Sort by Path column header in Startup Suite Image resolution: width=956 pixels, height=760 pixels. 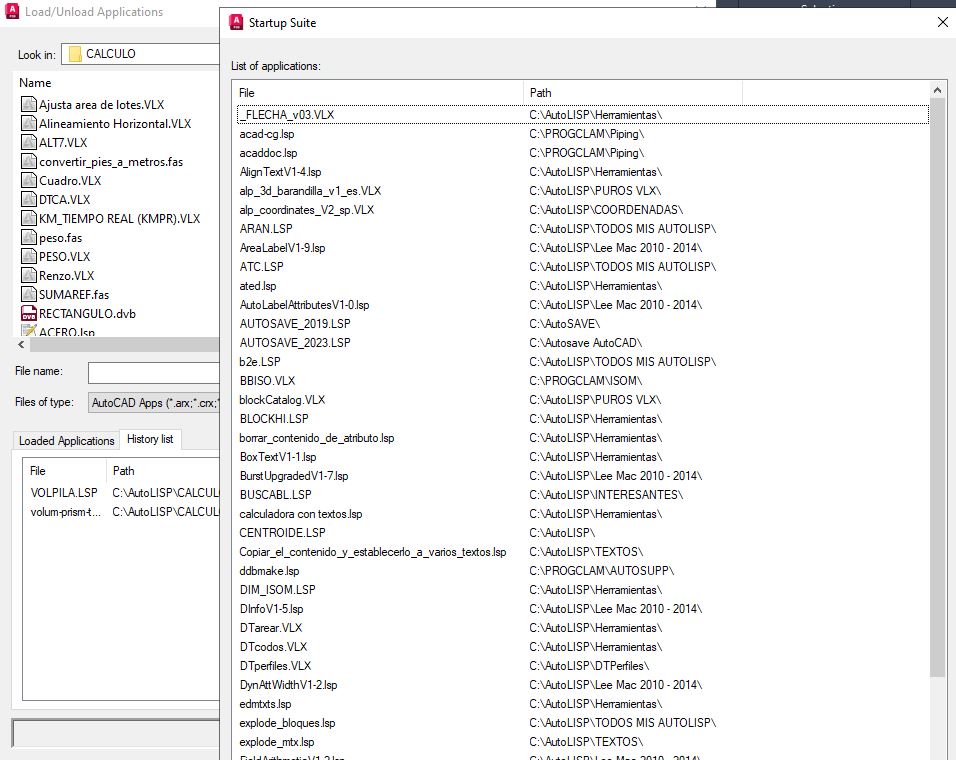(633, 93)
